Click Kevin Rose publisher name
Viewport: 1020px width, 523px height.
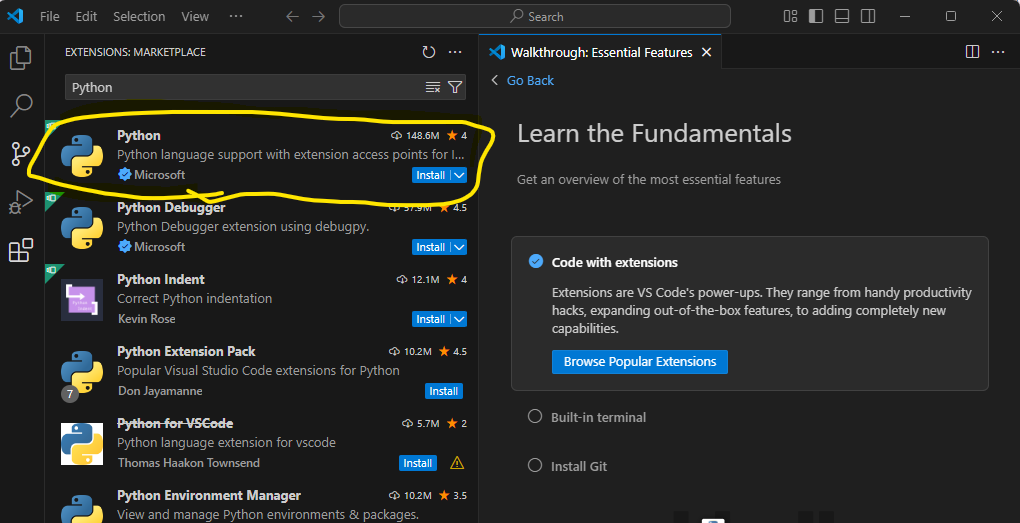146,319
